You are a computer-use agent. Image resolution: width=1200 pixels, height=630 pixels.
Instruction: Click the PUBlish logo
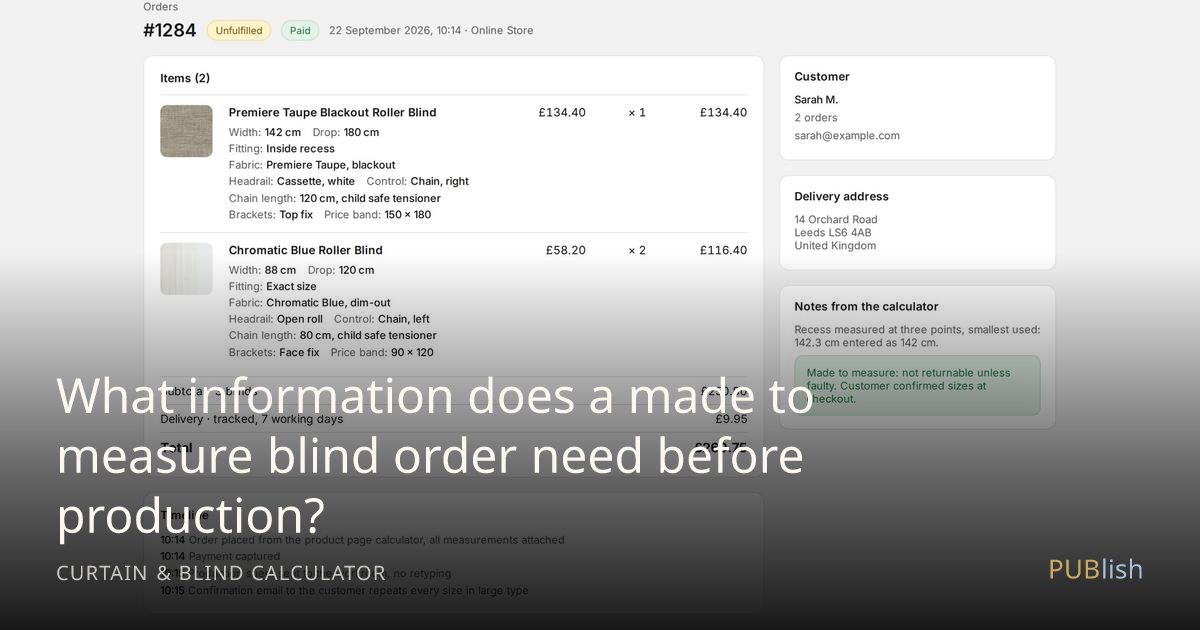(x=1095, y=569)
